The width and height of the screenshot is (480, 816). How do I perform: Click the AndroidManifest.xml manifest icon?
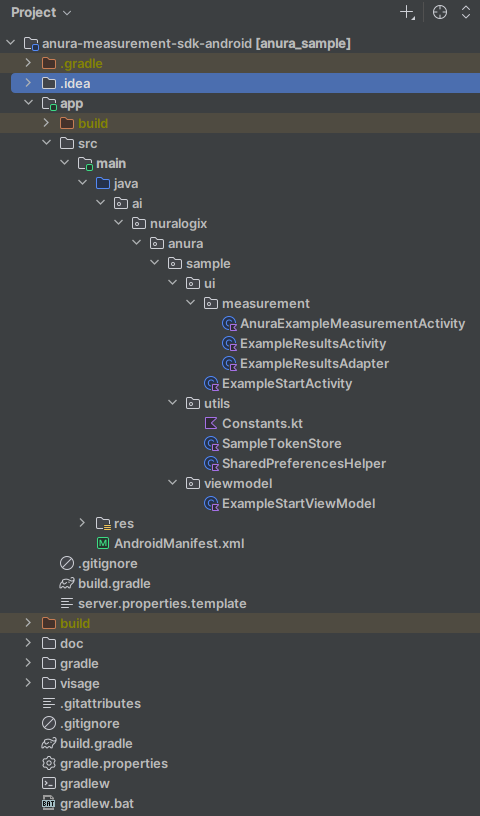point(103,543)
